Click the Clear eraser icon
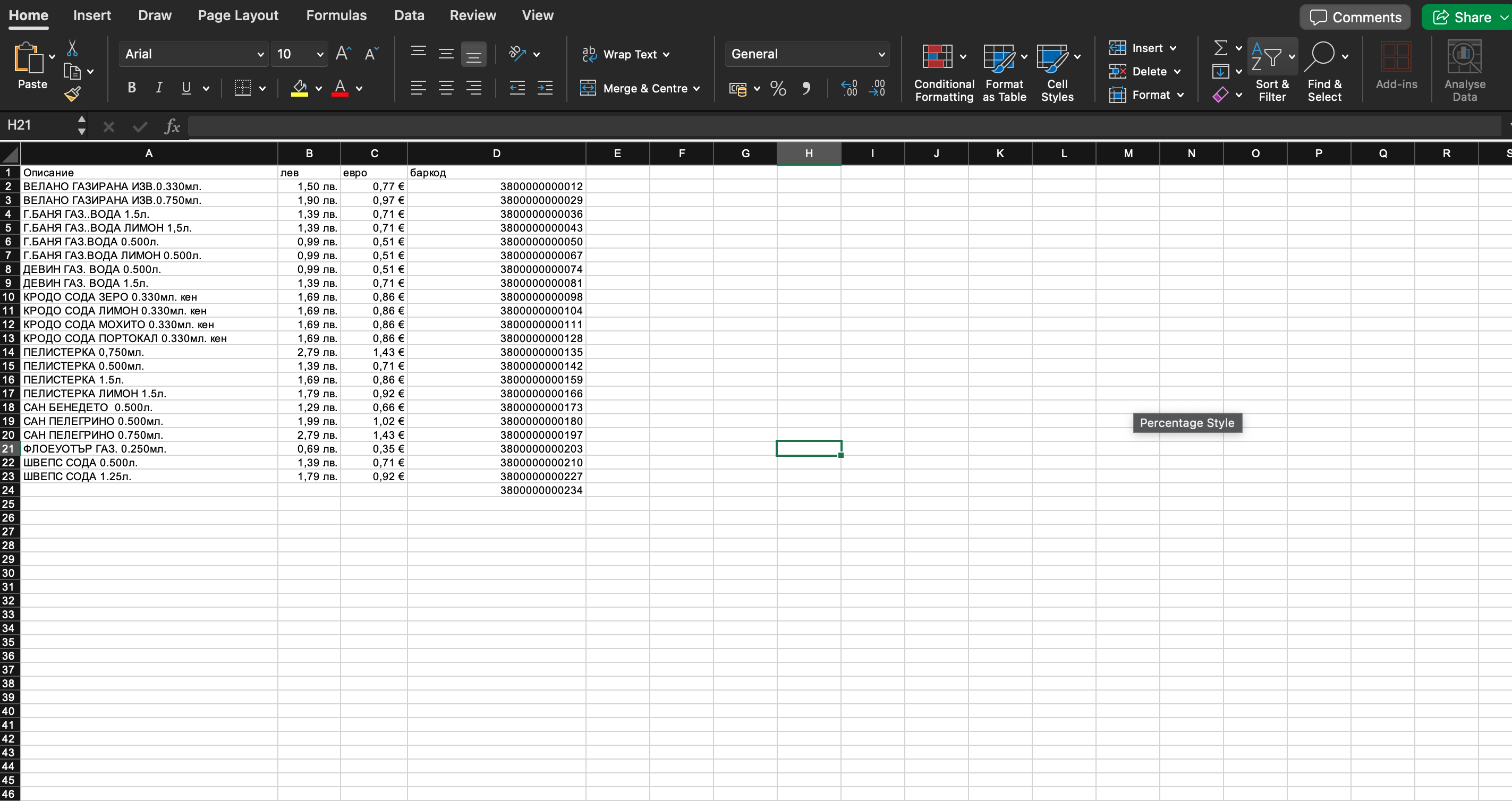 pos(1220,95)
